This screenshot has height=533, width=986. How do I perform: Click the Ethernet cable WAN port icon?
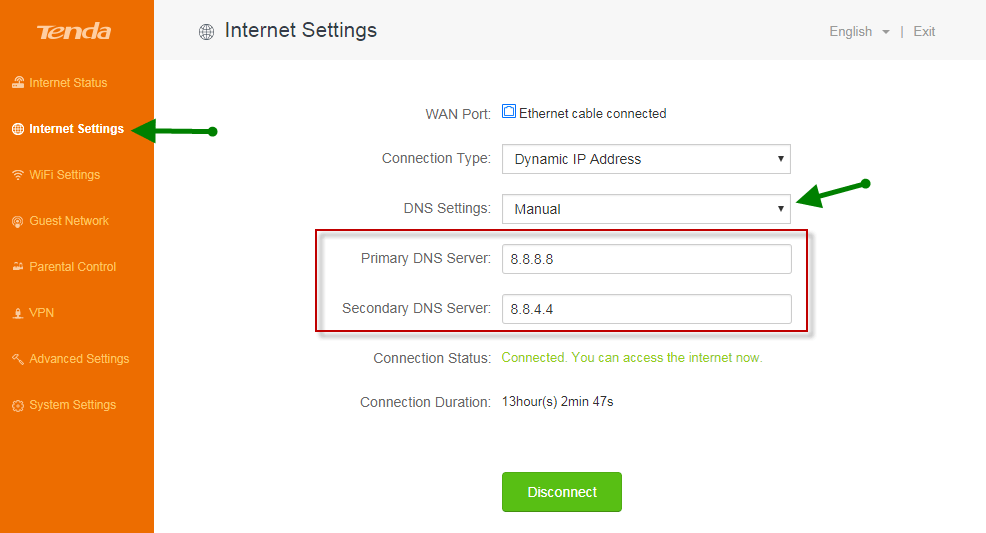509,111
